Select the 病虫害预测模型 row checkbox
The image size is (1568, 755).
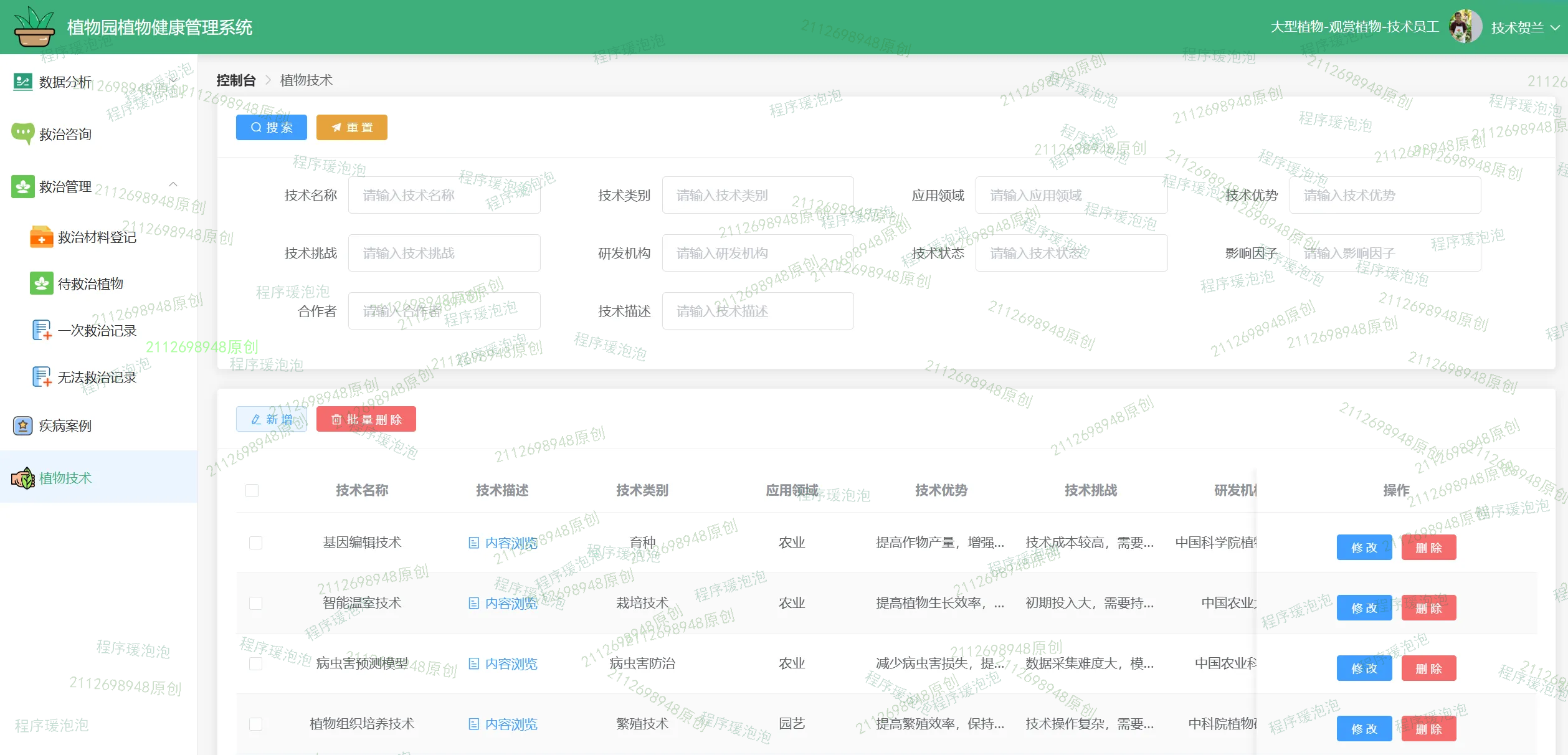coord(255,663)
